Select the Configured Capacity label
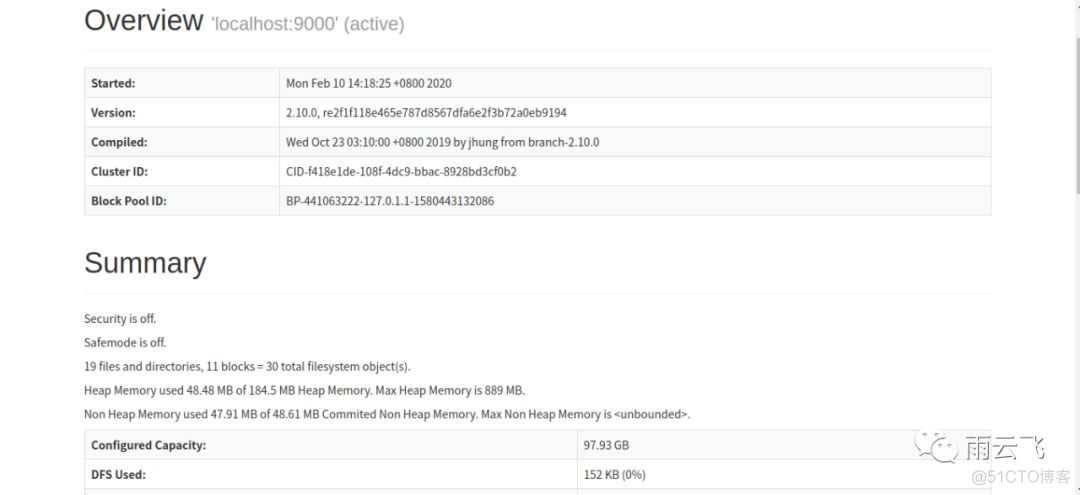 point(148,445)
